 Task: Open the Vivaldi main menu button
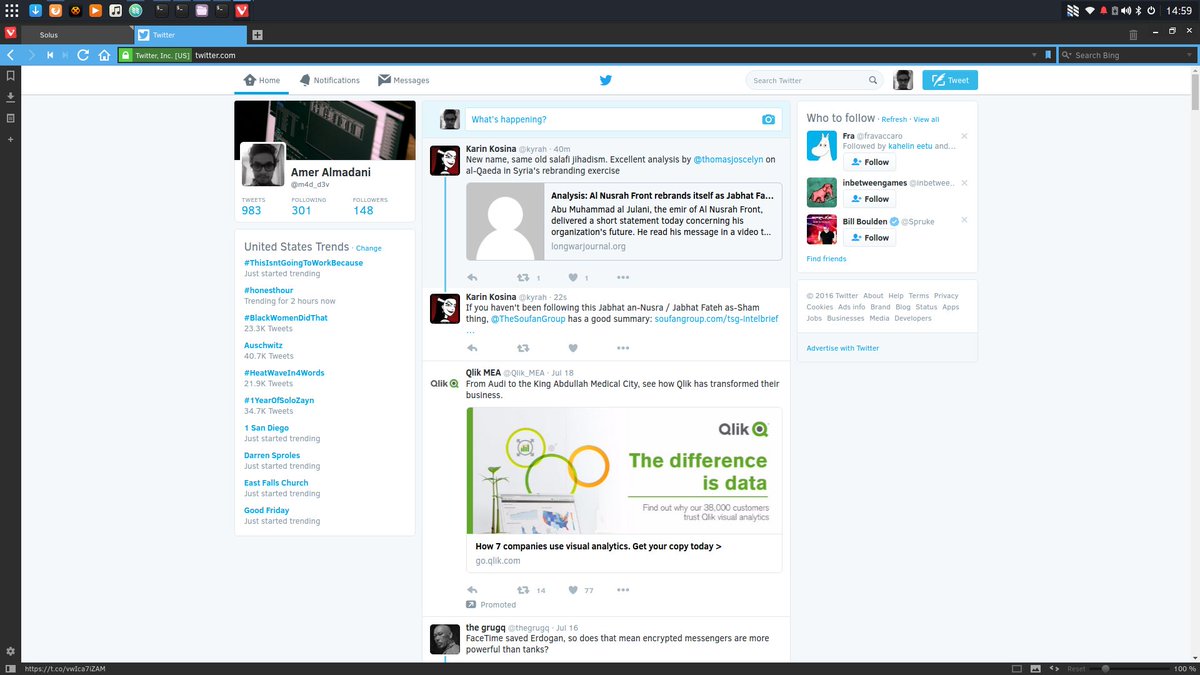click(x=10, y=33)
